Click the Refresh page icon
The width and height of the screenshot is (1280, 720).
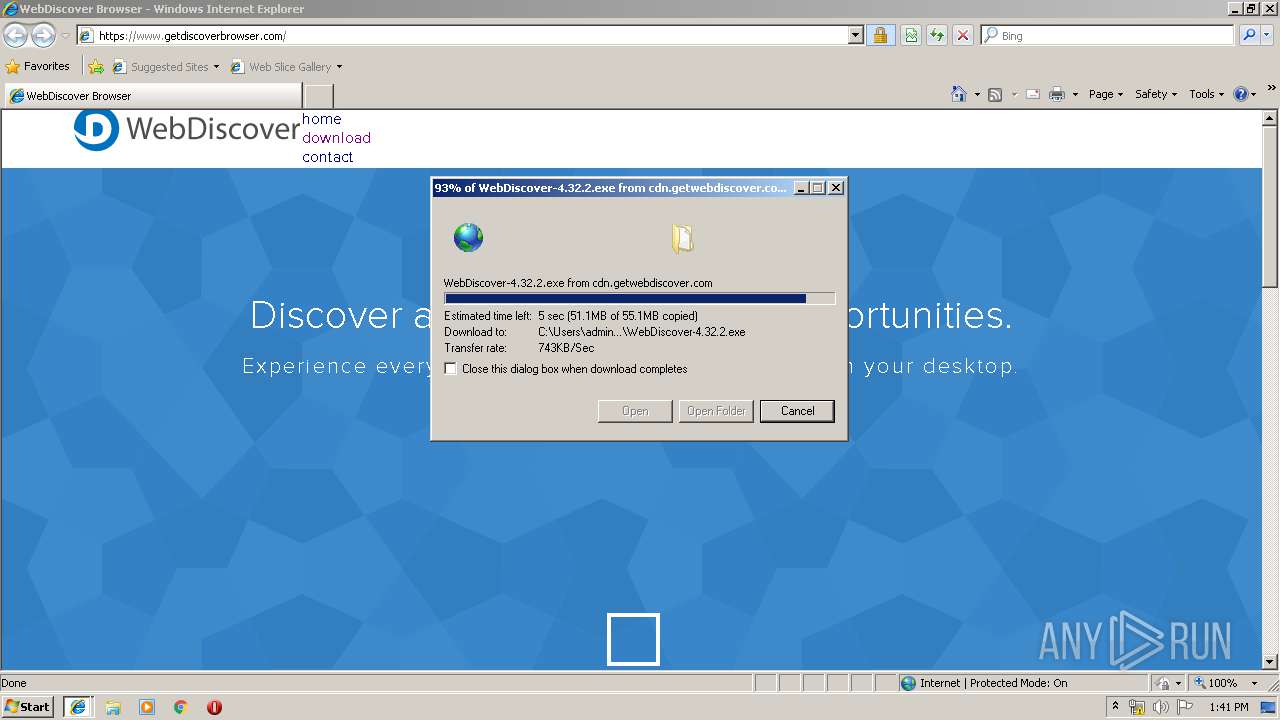click(x=937, y=36)
